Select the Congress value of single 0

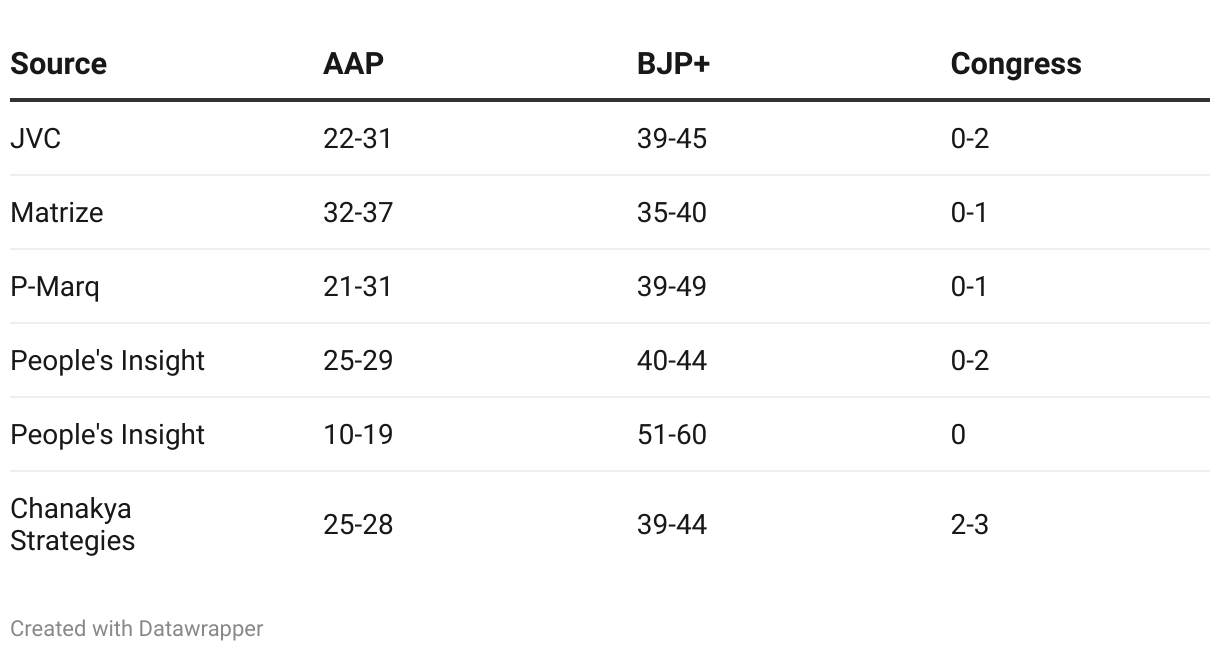tap(958, 434)
